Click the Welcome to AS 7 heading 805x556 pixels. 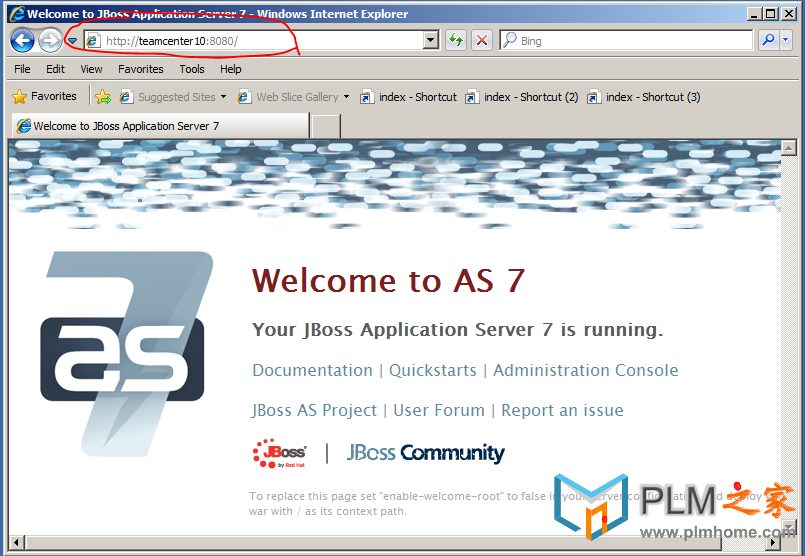coord(388,280)
